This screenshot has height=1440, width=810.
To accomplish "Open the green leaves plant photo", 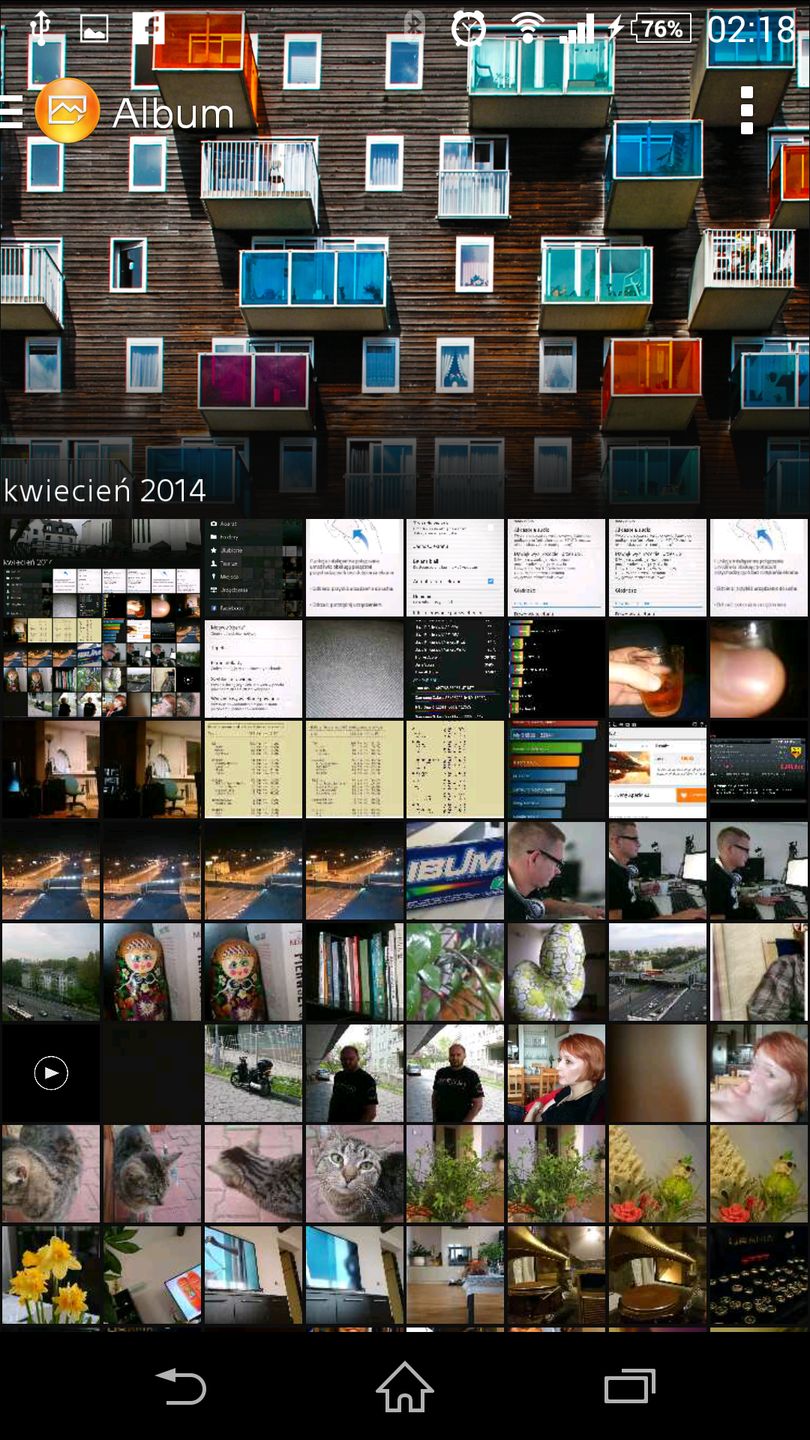I will (x=455, y=972).
